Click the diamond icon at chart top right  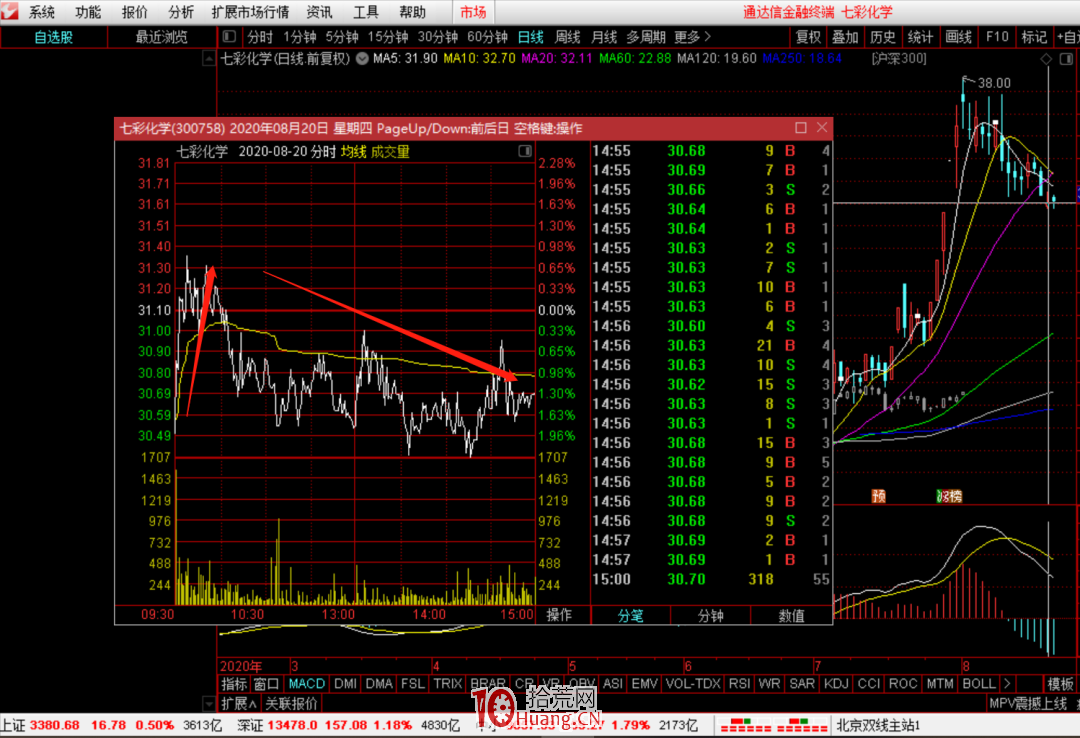click(x=1046, y=59)
